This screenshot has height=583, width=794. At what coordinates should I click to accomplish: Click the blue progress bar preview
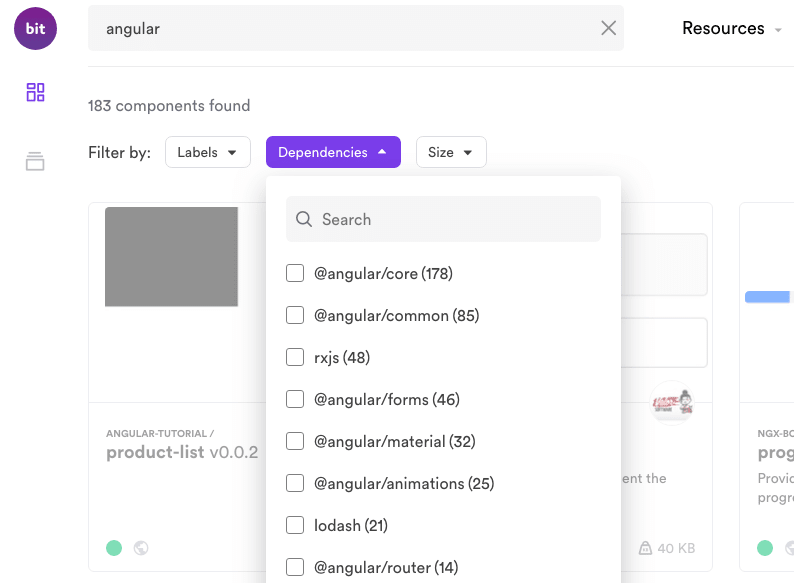pyautogui.click(x=767, y=297)
